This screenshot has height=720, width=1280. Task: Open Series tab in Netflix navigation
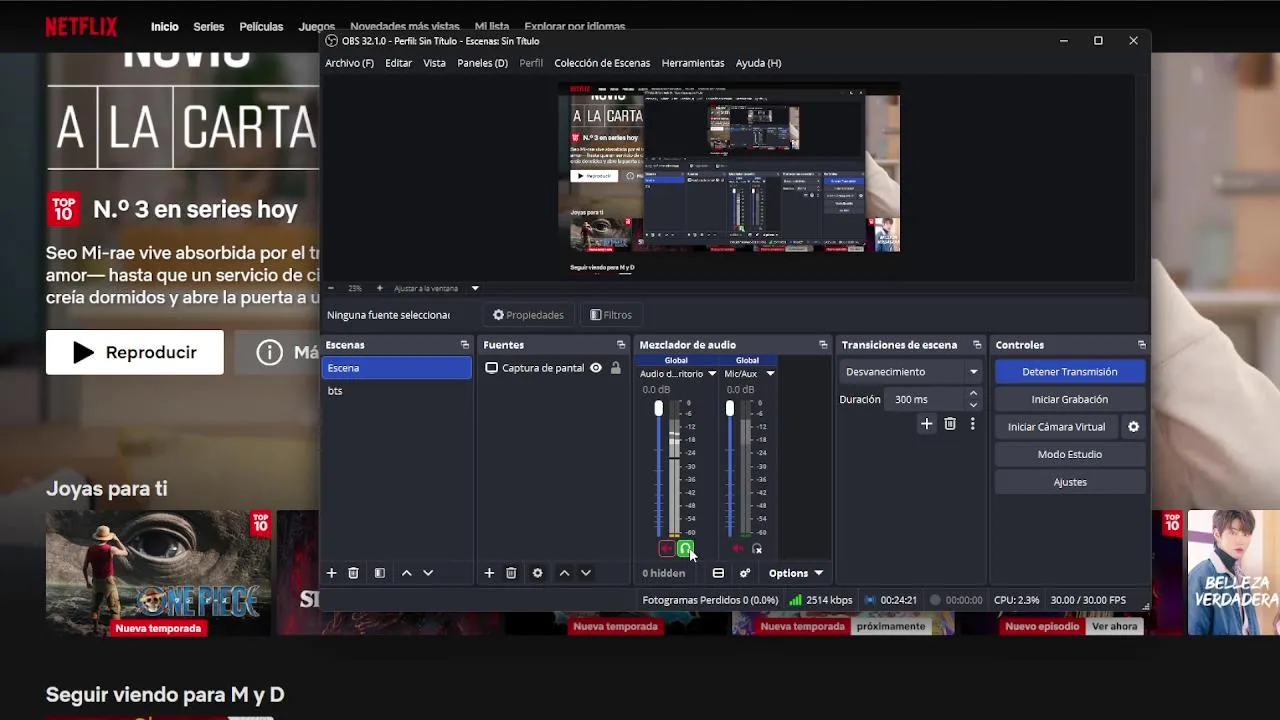208,27
